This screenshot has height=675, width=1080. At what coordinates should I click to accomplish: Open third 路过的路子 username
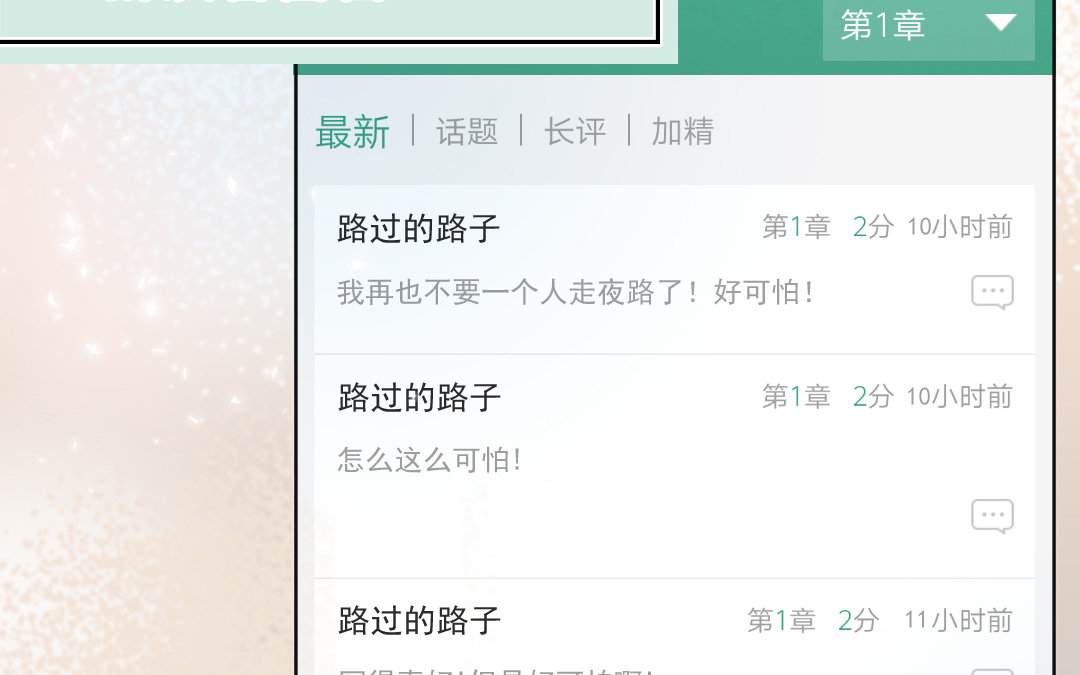click(419, 621)
